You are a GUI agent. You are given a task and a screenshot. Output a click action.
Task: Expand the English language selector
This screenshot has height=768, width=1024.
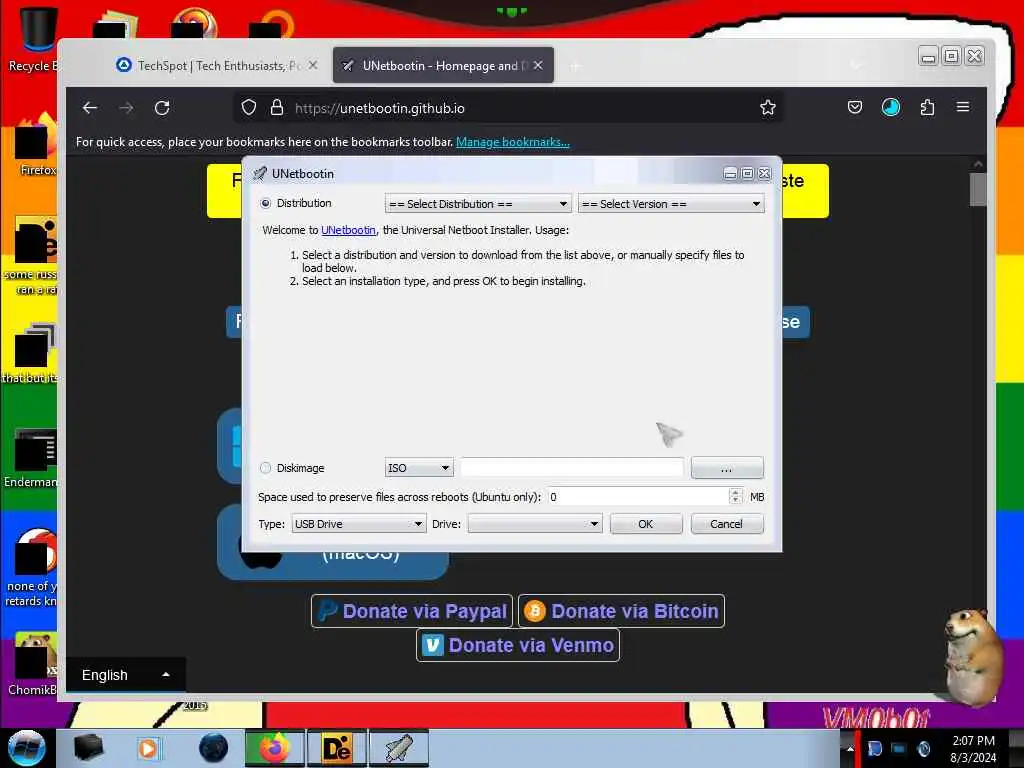[x=125, y=675]
